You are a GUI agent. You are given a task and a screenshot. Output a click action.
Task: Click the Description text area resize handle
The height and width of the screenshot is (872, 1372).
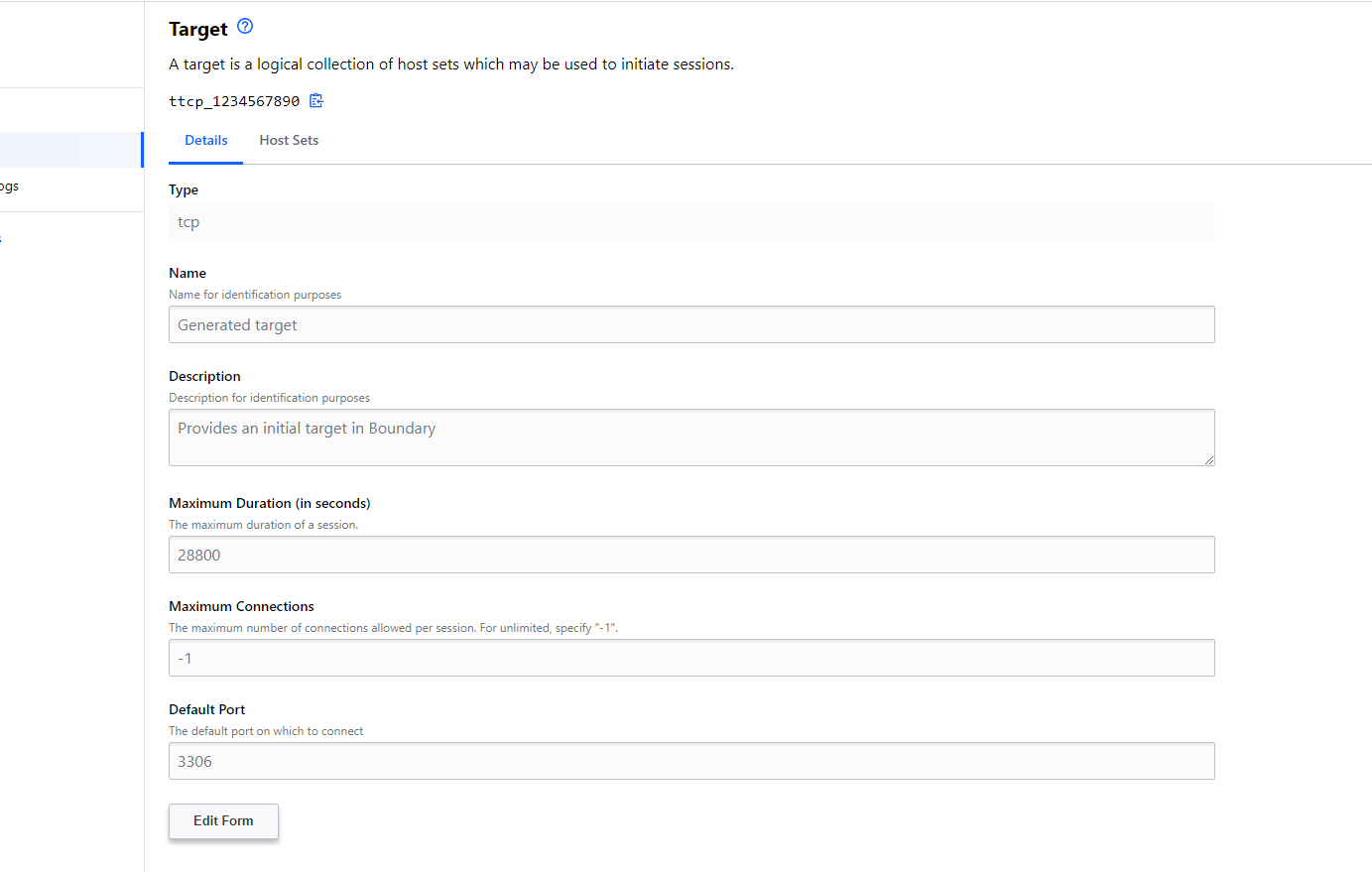click(1208, 459)
